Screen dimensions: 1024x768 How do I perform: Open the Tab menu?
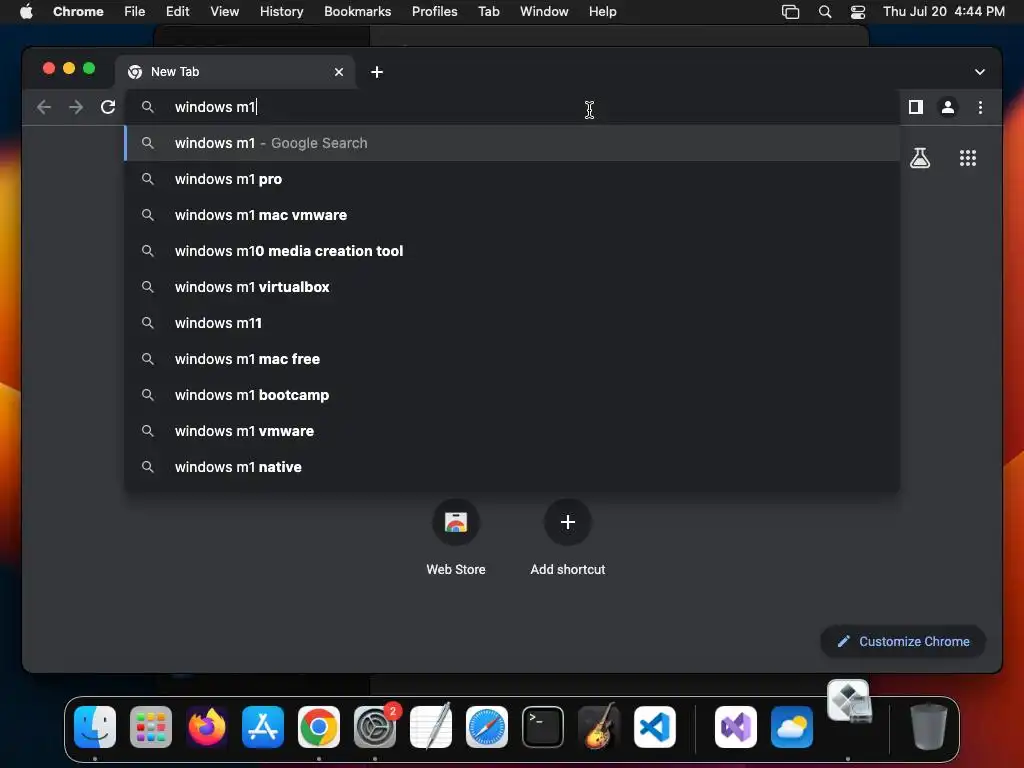pyautogui.click(x=488, y=12)
